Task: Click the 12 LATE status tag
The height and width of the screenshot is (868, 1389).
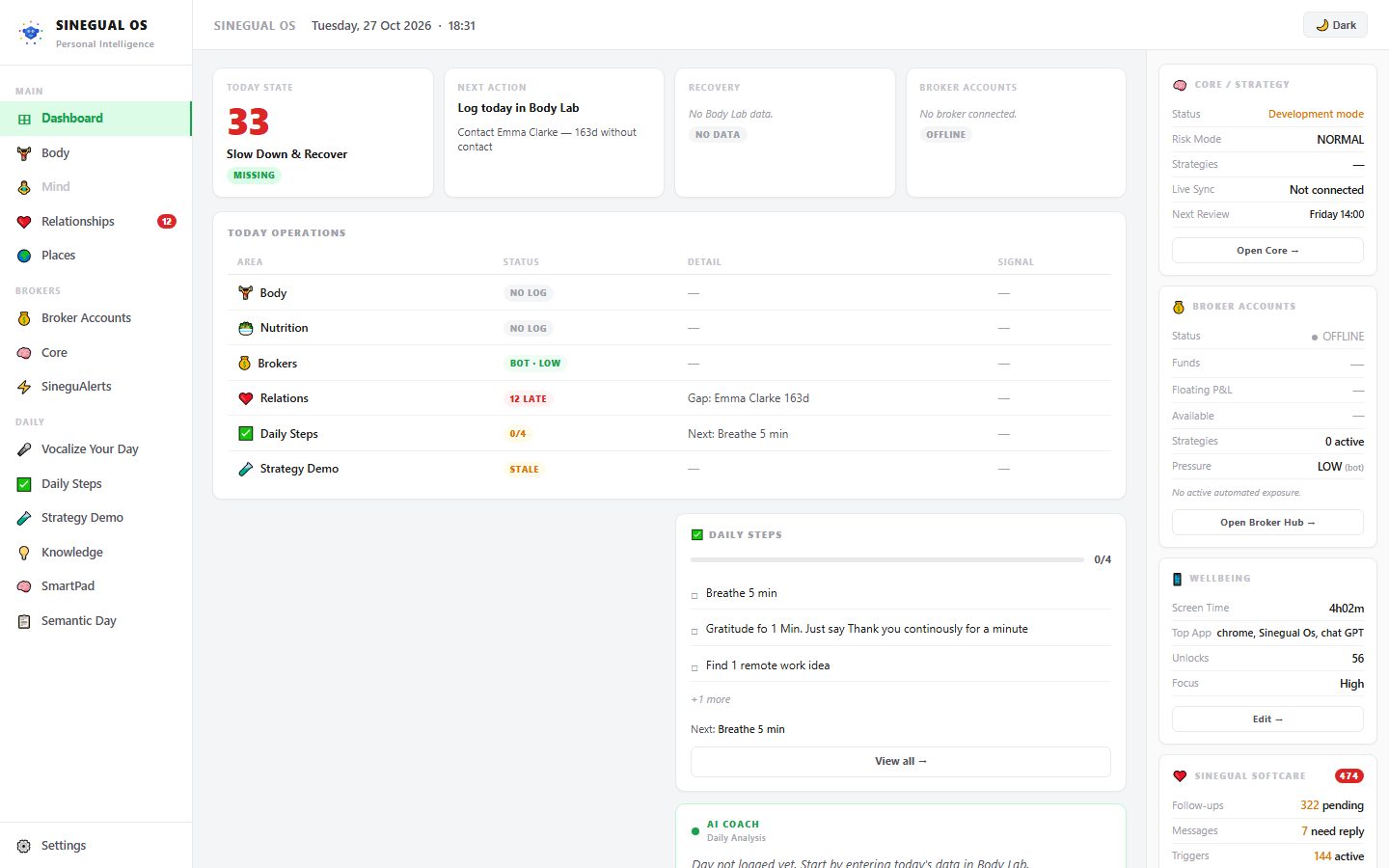Action: pos(528,398)
